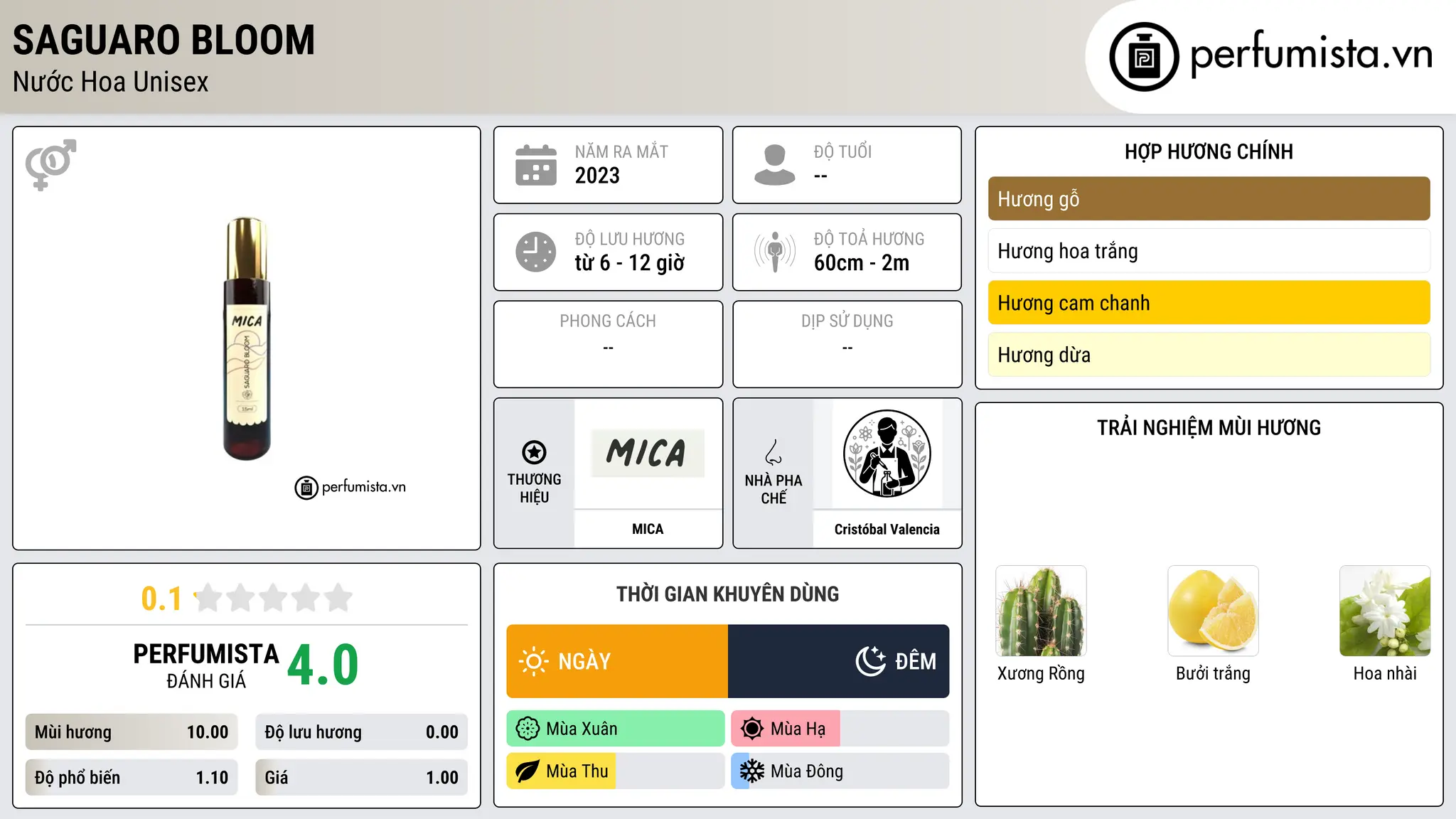Click the Mùa Hạ season bar
Screen dimensions: 1456x819
click(x=840, y=729)
